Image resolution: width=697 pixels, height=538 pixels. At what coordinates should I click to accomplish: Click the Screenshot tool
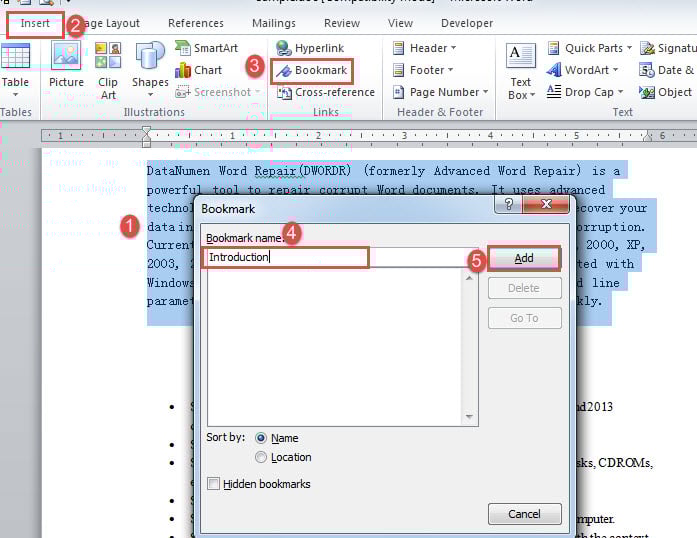pyautogui.click(x=217, y=92)
